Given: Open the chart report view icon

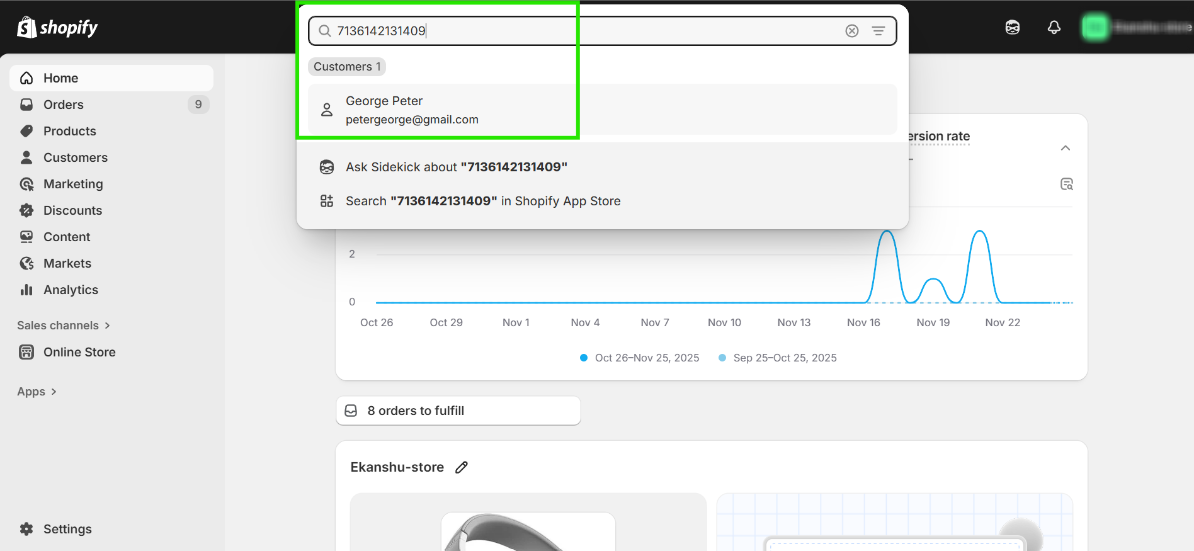Looking at the screenshot, I should [1067, 184].
